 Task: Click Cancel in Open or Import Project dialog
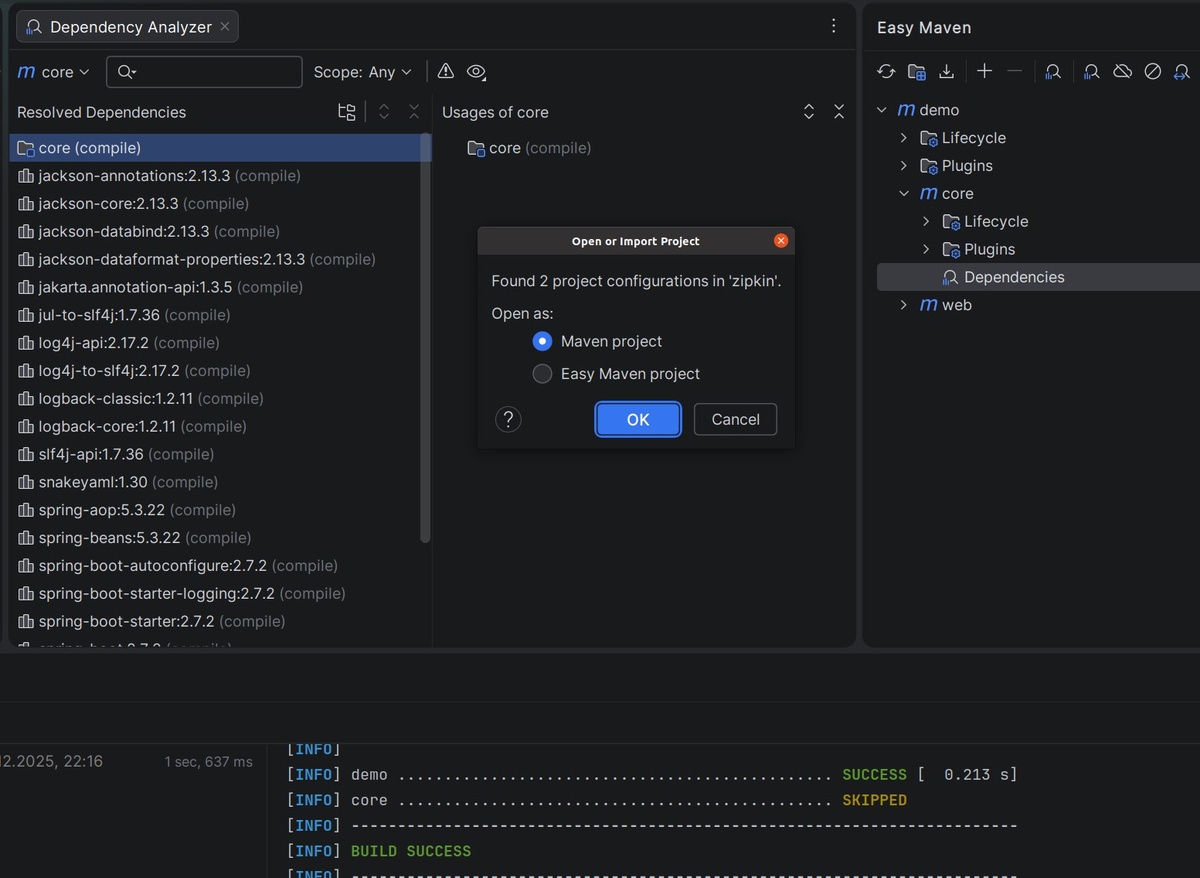pyautogui.click(x=735, y=419)
